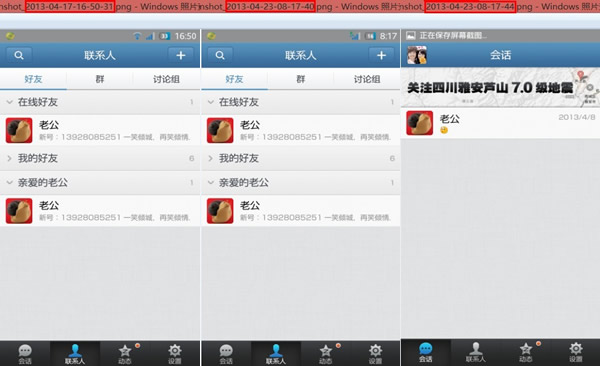
Task: Tap 16:50 clock in the status bar
Action: coord(186,36)
